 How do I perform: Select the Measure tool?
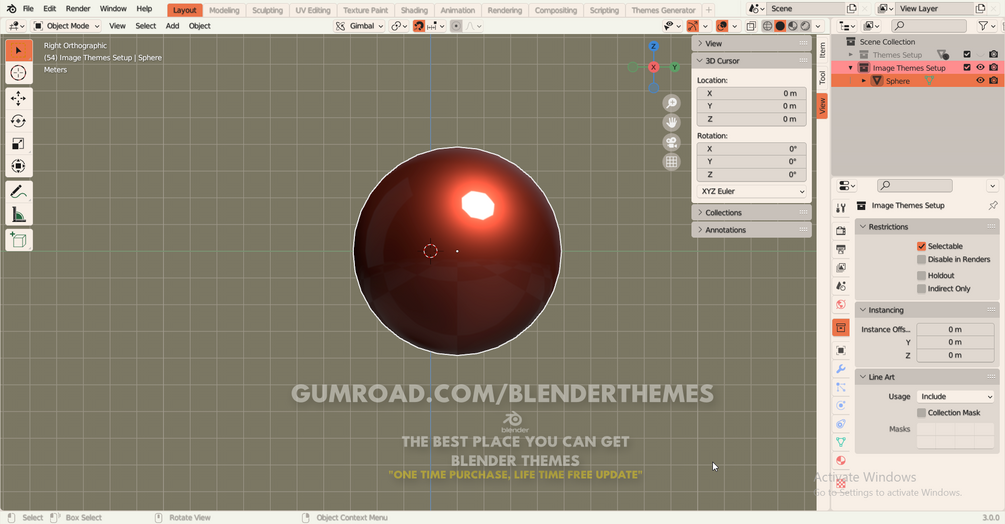(x=19, y=215)
